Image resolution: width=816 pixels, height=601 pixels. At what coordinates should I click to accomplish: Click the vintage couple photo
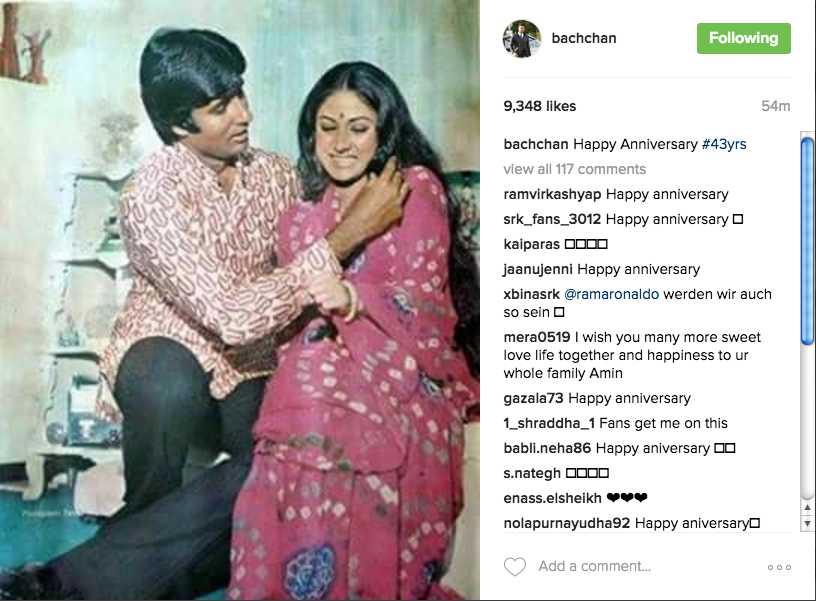[240, 300]
